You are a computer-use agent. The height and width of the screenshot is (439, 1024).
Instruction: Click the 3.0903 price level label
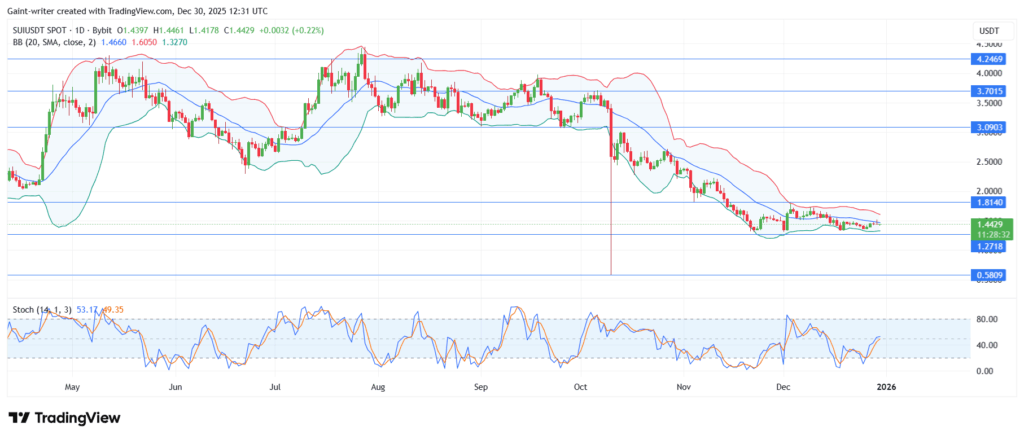[990, 127]
